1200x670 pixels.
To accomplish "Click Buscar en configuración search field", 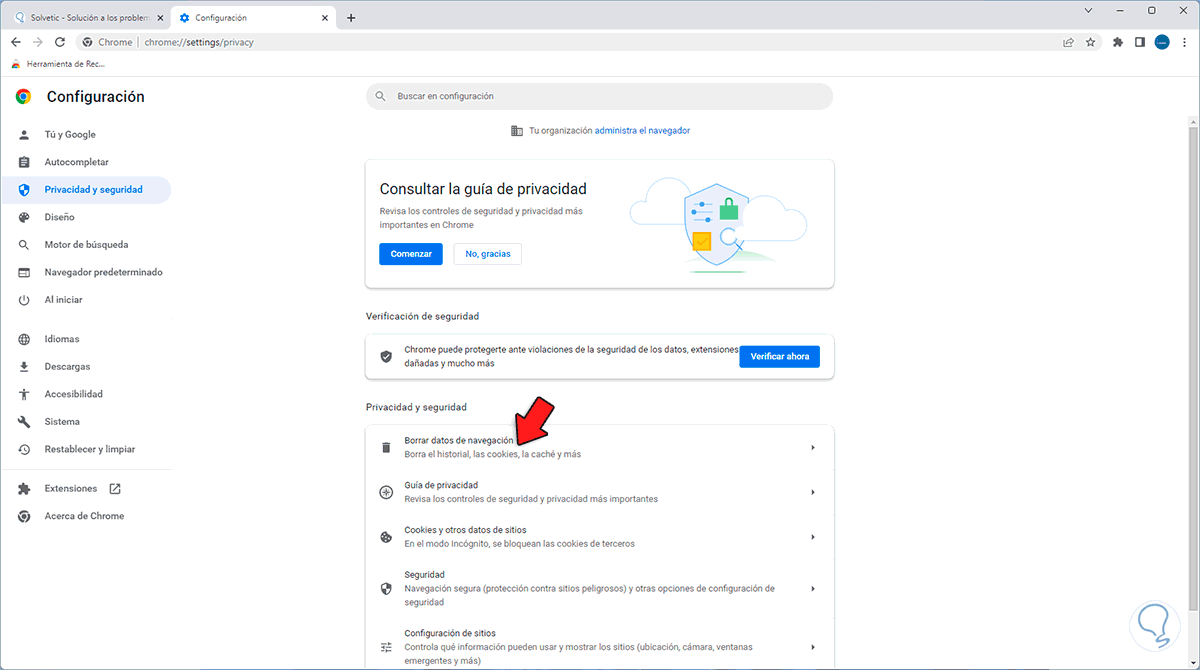I will pyautogui.click(x=599, y=96).
